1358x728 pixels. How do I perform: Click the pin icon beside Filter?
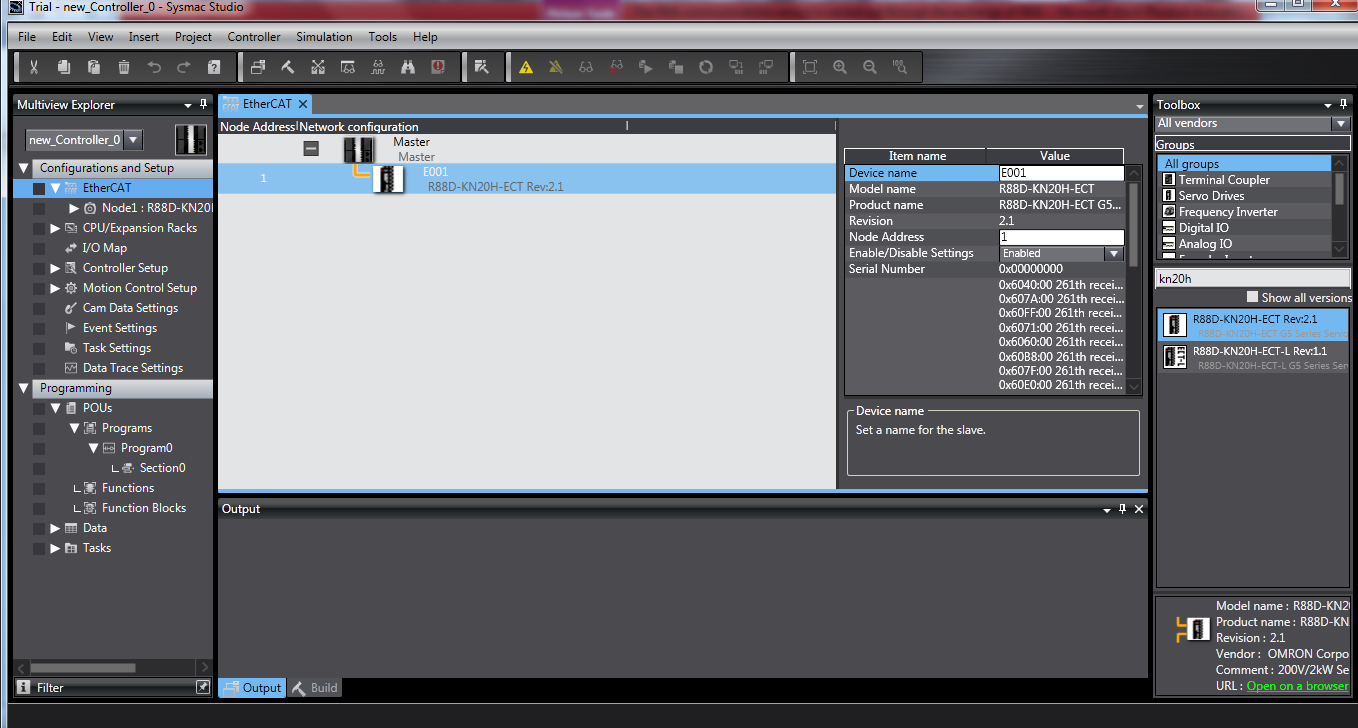203,688
